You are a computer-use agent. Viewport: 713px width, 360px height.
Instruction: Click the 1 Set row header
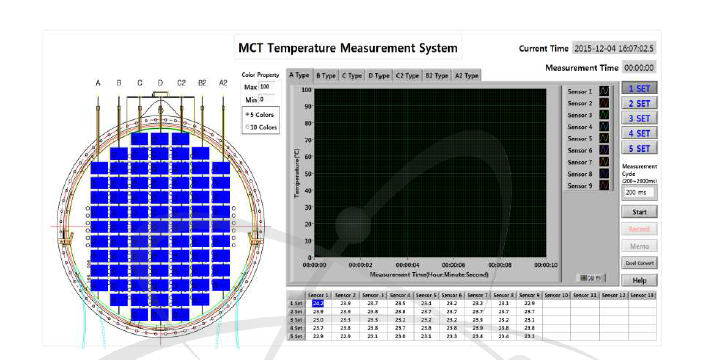tap(295, 303)
